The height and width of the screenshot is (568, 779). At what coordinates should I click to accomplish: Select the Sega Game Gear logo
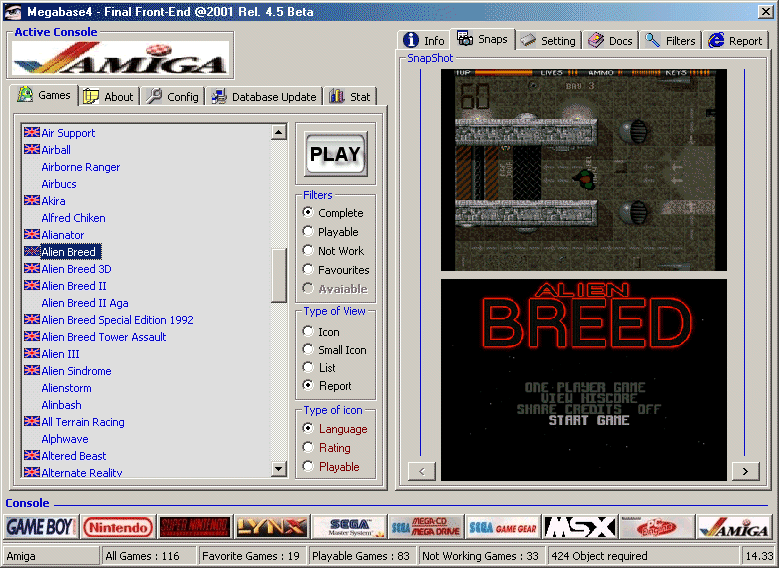[503, 527]
